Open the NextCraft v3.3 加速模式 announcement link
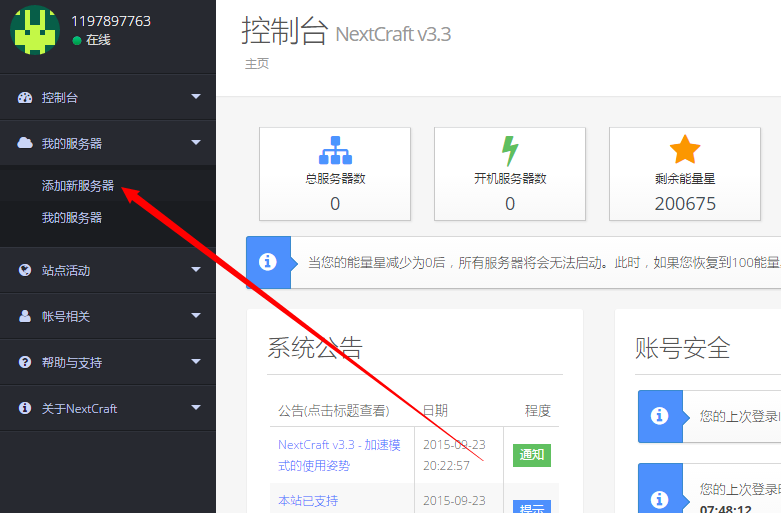781x513 pixels. [339, 455]
